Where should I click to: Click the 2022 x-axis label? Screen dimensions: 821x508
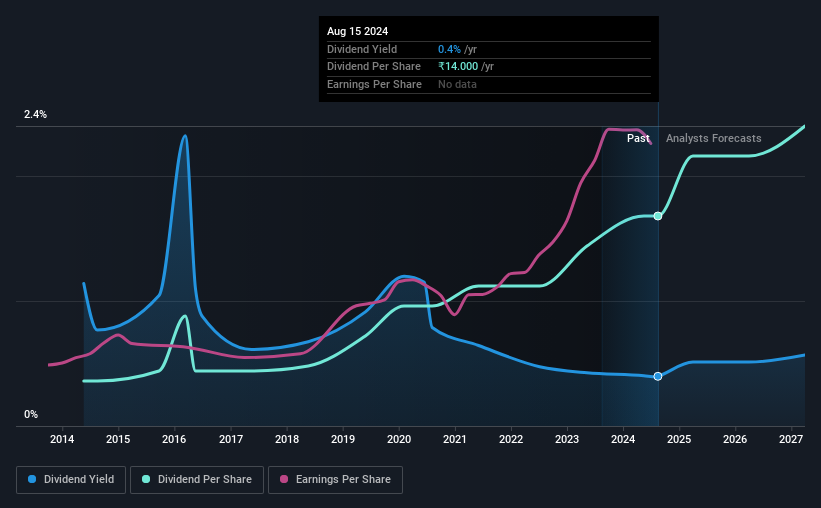(x=511, y=439)
